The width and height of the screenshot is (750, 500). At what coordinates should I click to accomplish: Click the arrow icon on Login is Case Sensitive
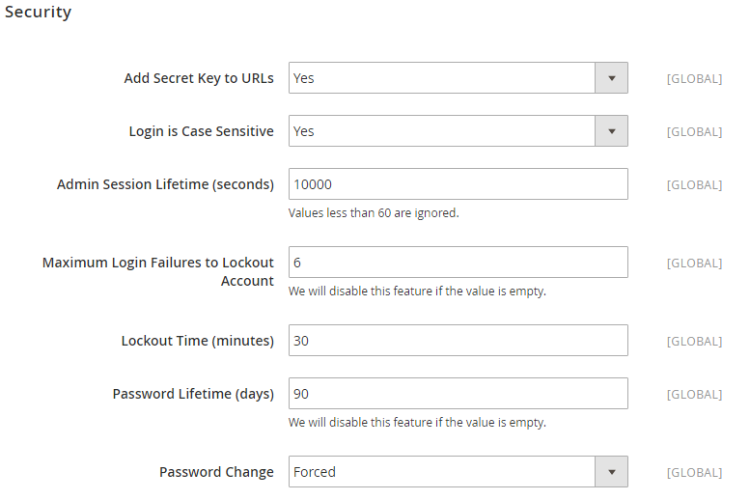pos(611,131)
